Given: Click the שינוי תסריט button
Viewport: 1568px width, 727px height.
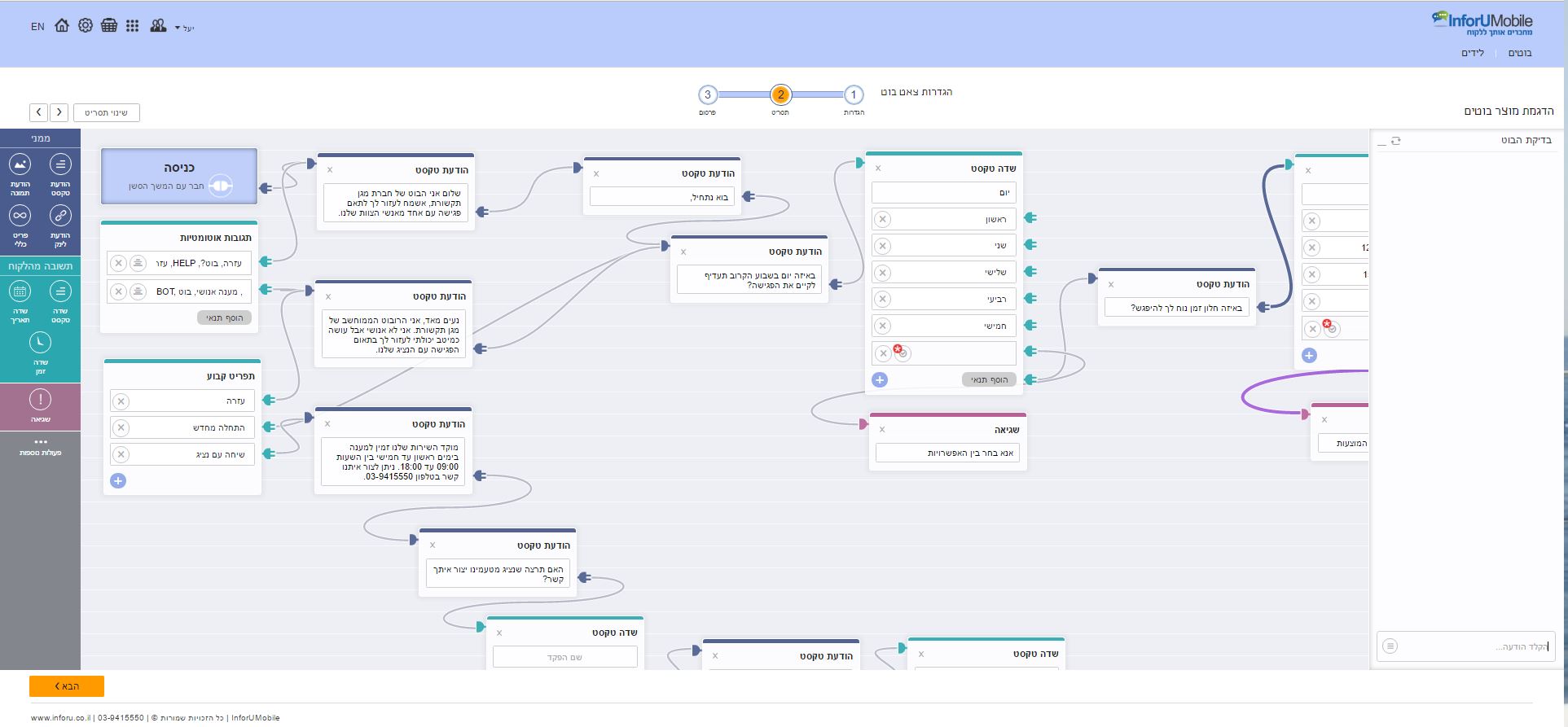Looking at the screenshot, I should [x=107, y=112].
